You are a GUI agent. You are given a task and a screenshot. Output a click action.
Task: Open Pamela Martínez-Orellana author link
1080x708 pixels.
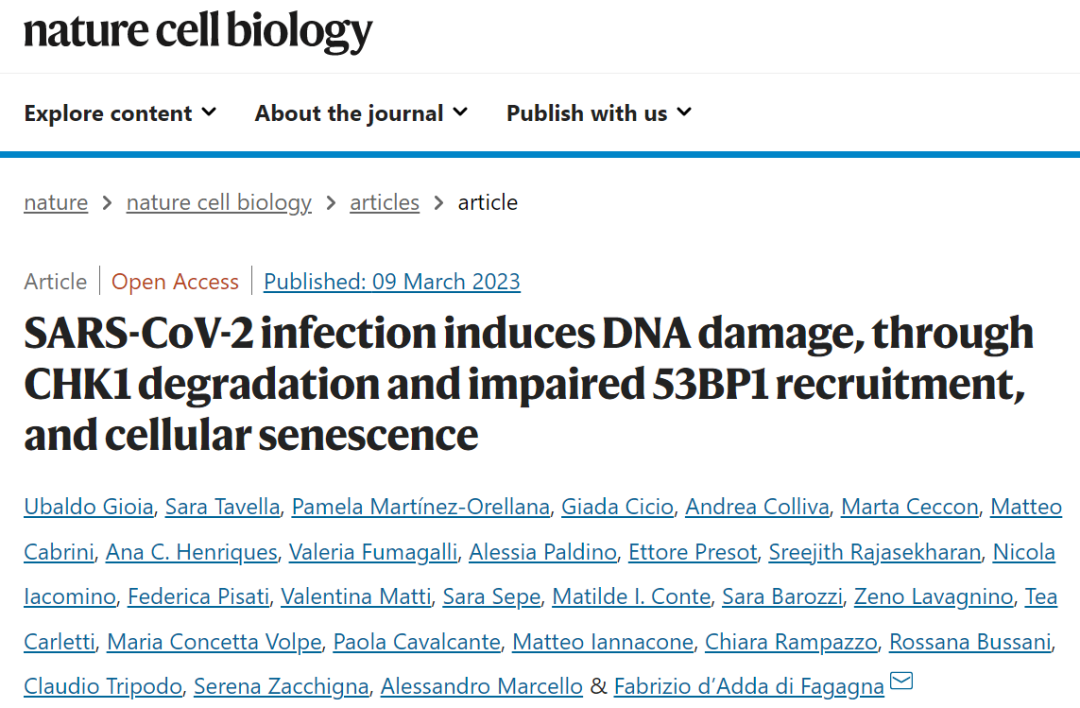pyautogui.click(x=421, y=507)
